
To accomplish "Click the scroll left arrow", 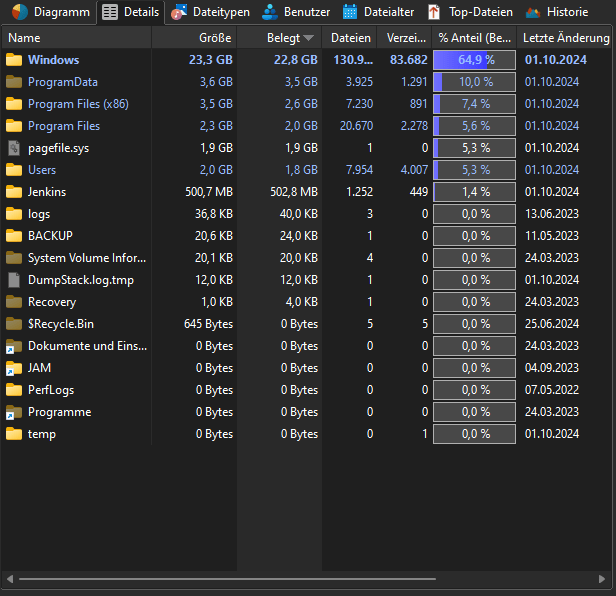I will pyautogui.click(x=10, y=579).
